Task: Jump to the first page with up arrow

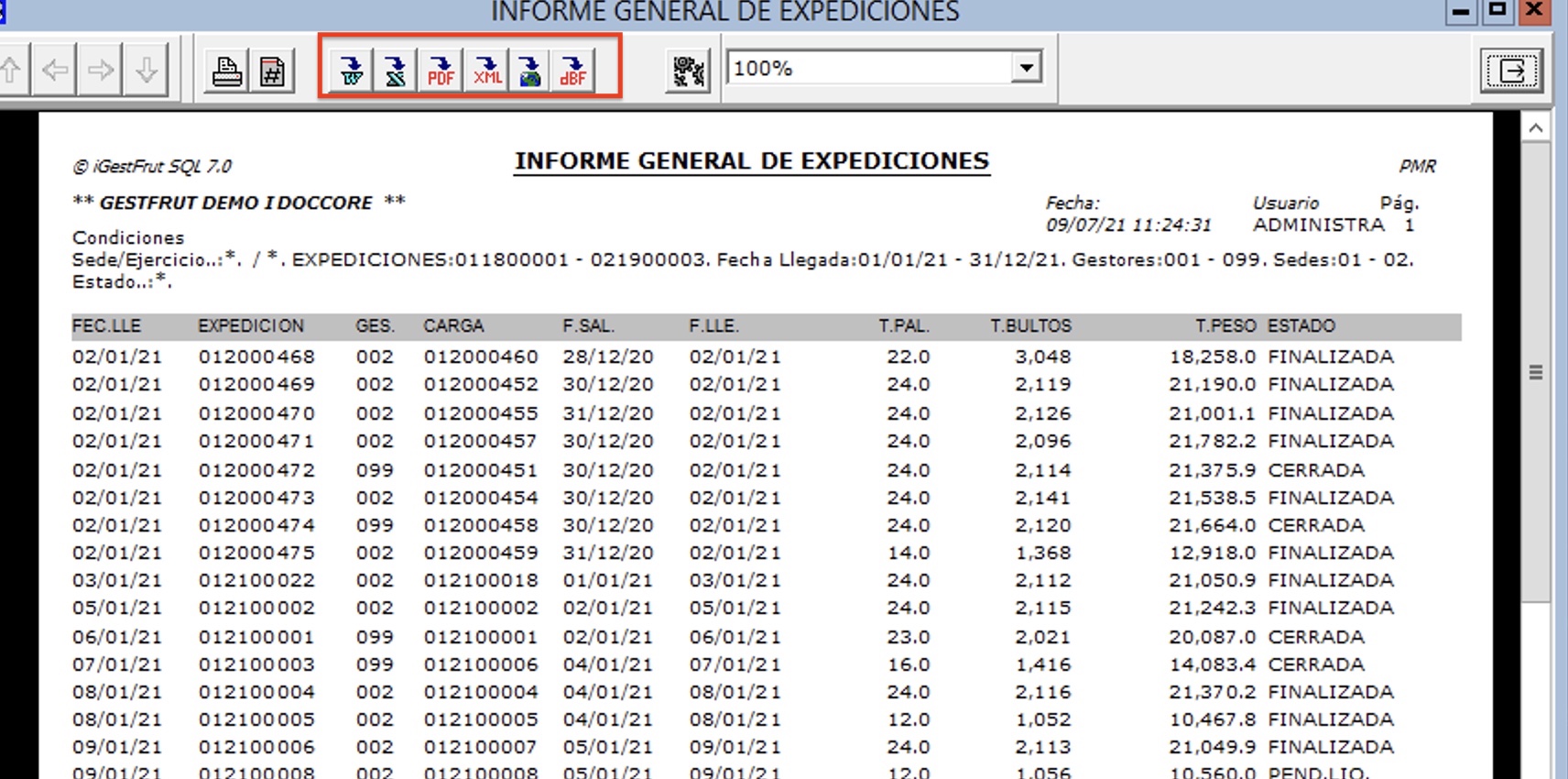Action: (x=11, y=70)
